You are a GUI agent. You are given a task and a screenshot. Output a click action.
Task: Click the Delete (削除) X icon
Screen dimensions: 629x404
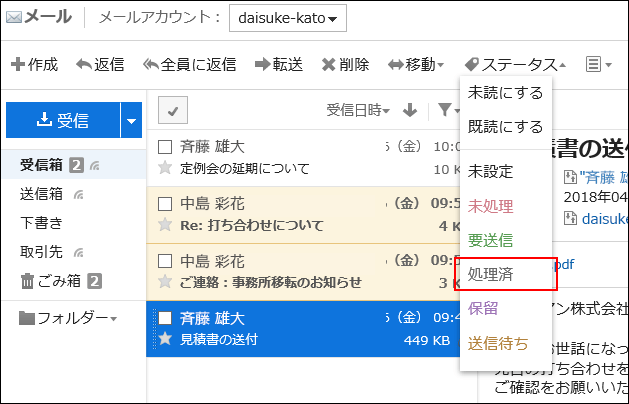(328, 65)
